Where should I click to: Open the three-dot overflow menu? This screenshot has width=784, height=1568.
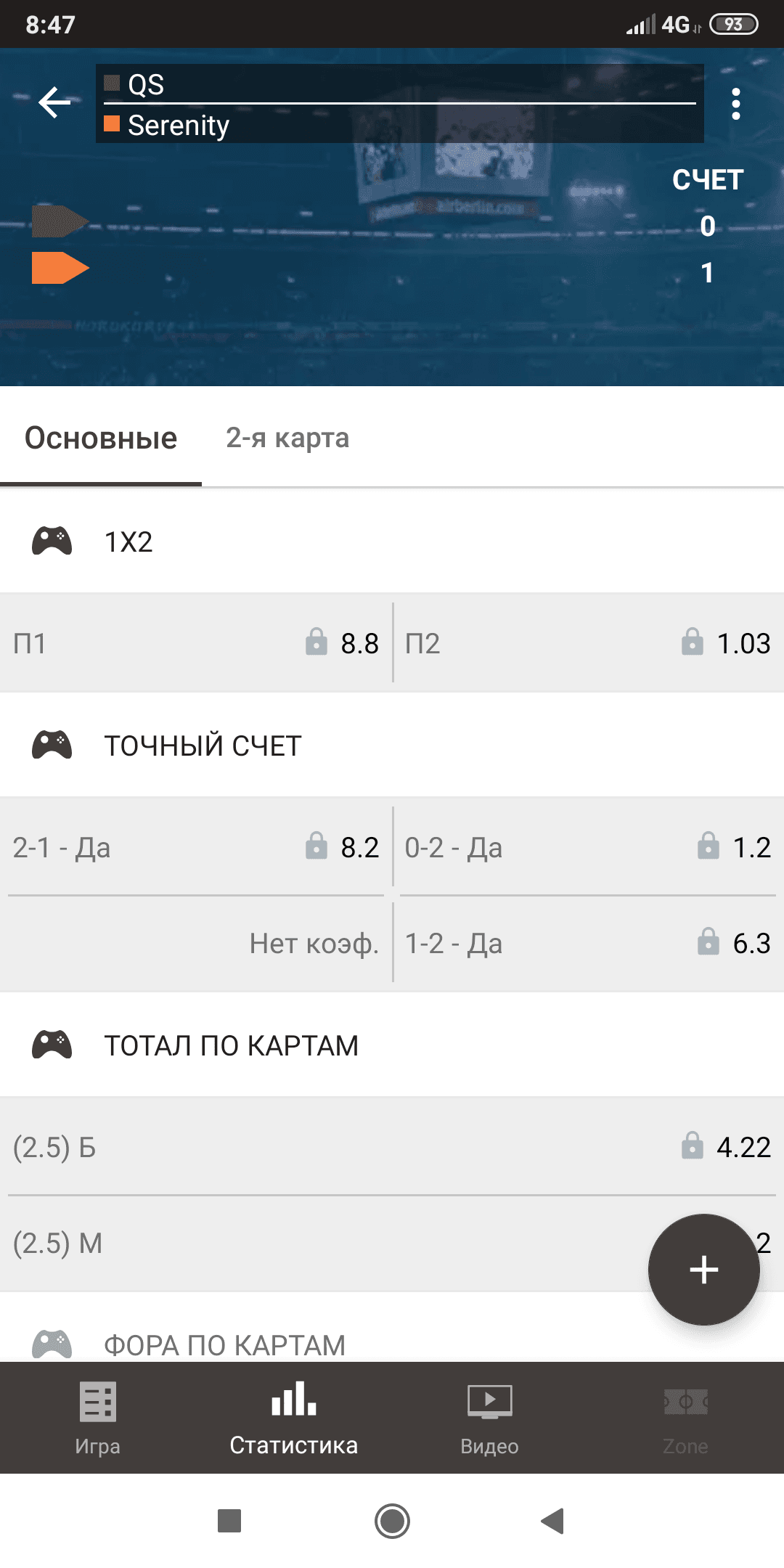[736, 105]
